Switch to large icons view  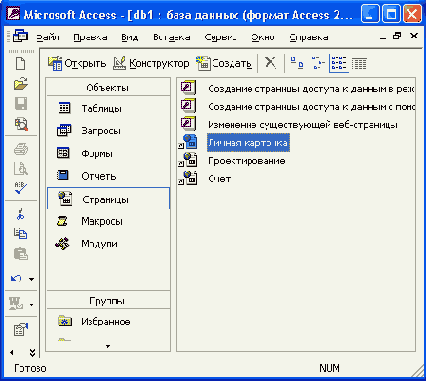point(297,63)
